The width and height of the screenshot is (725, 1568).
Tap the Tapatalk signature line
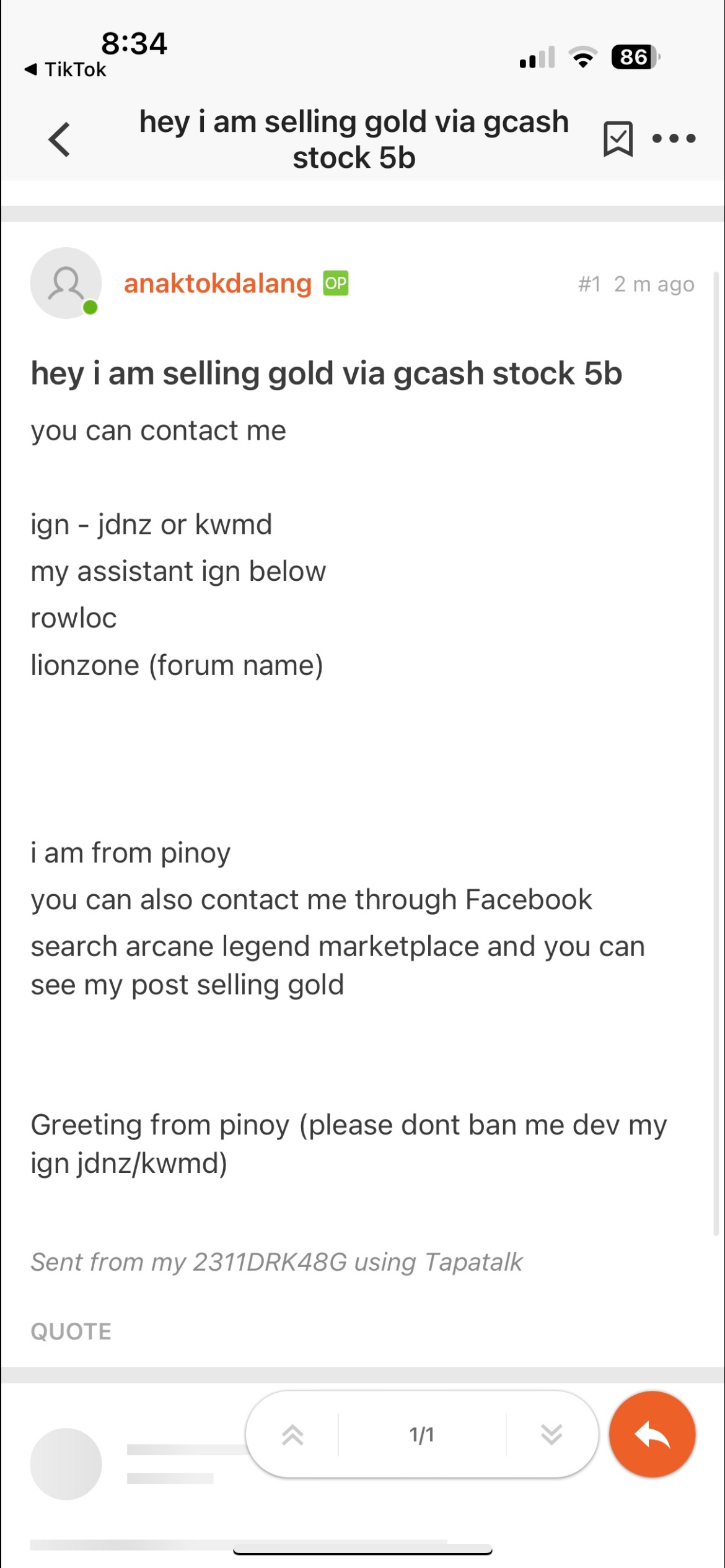pos(277,1262)
